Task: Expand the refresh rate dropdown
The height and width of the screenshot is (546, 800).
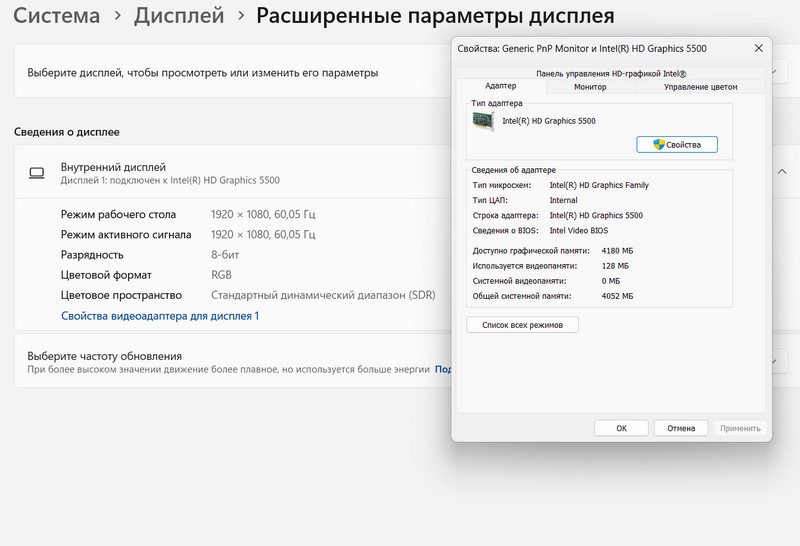Action: pyautogui.click(x=777, y=362)
